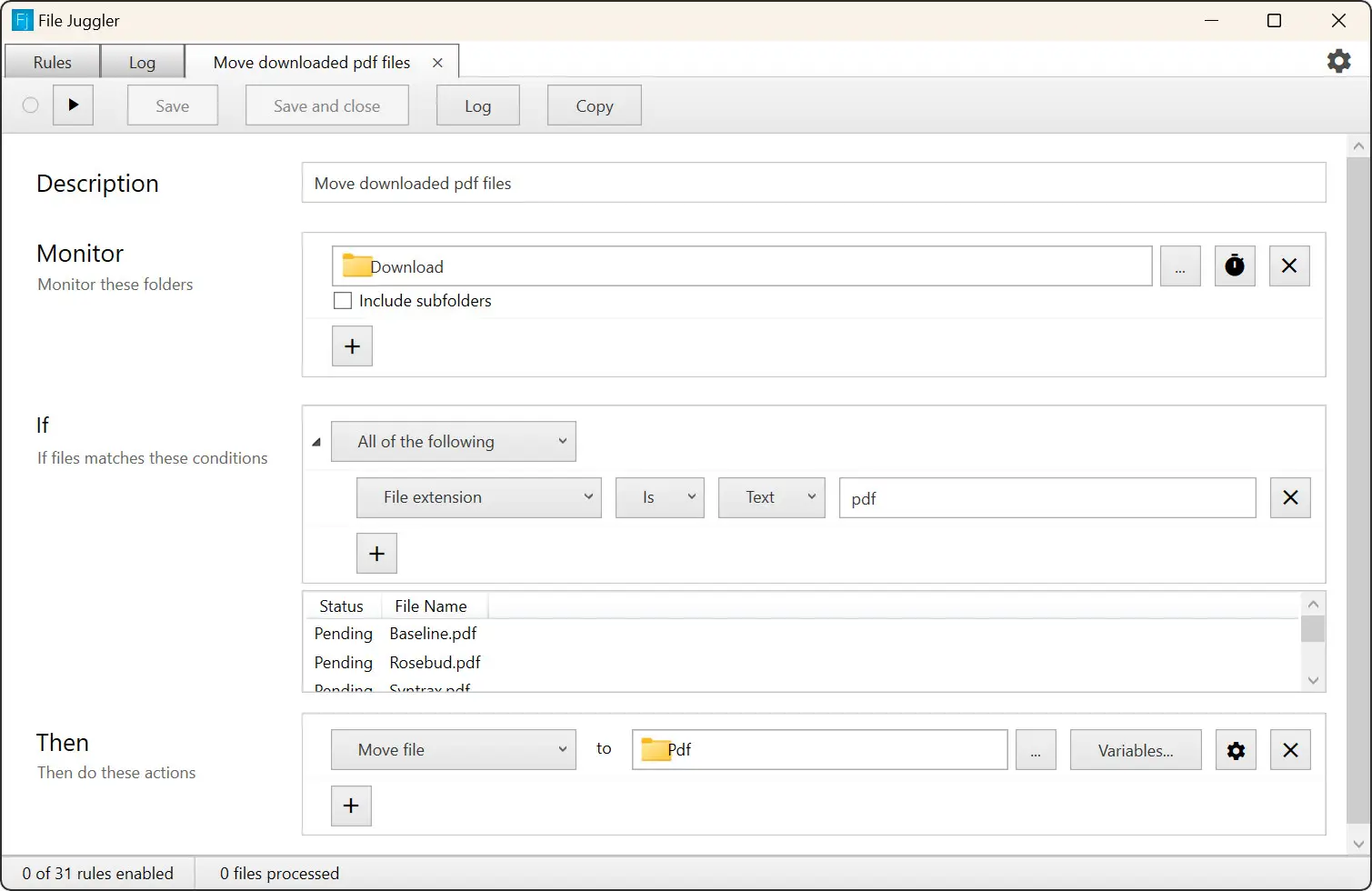The width and height of the screenshot is (1372, 891).
Task: Open the Move file action dropdown
Action: click(454, 750)
